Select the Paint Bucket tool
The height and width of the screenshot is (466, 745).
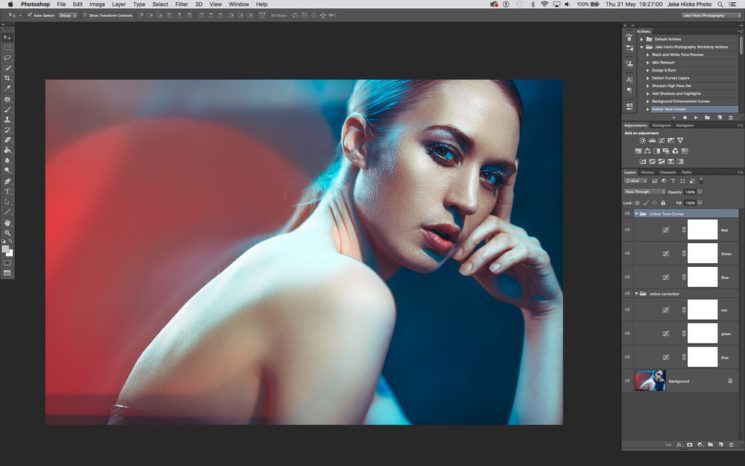[7, 151]
